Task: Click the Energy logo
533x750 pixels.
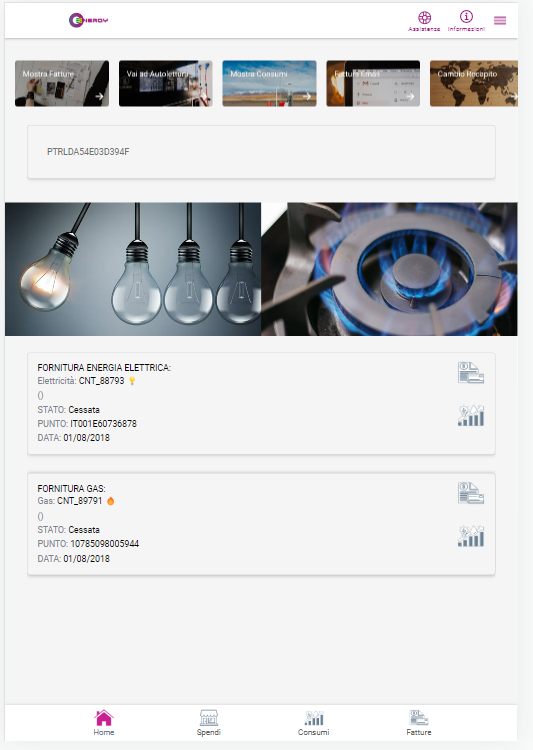Action: coord(89,20)
